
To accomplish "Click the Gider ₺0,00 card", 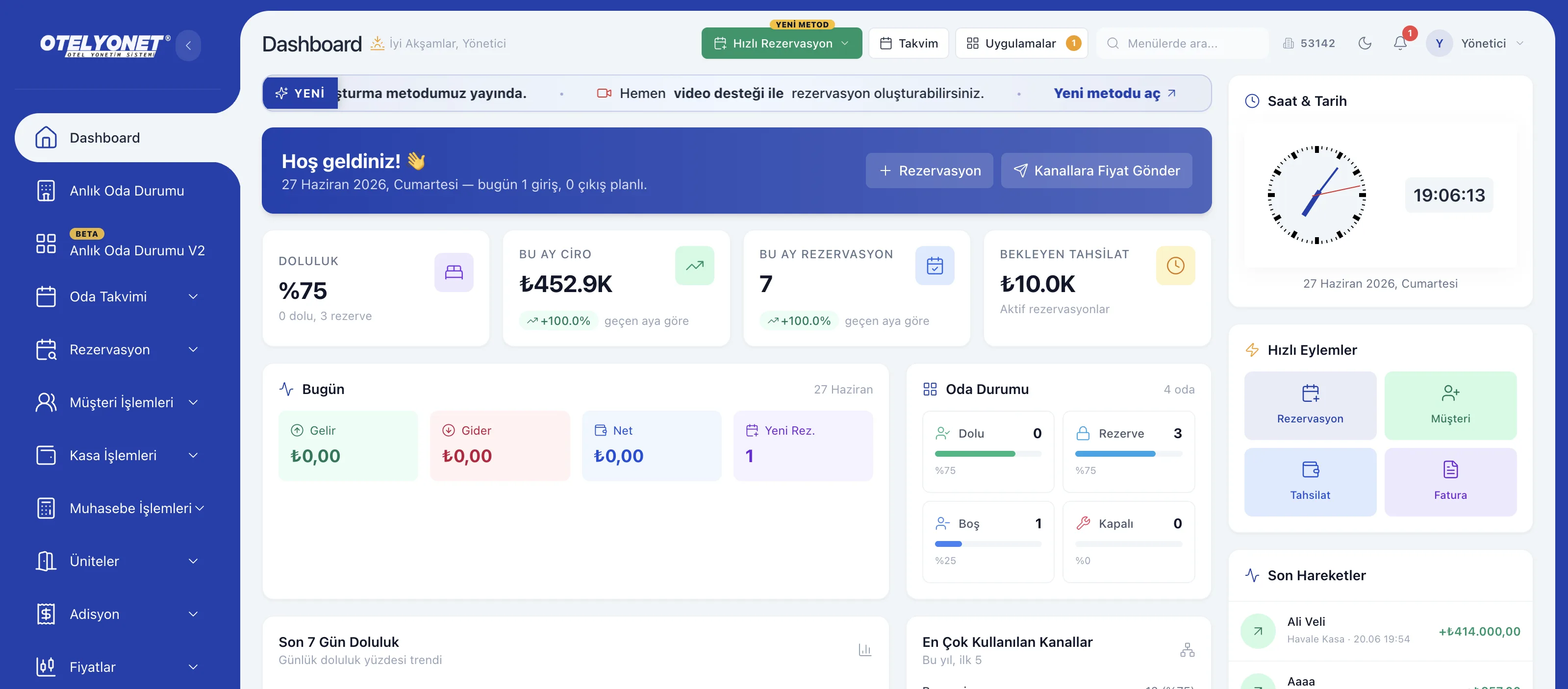I will [x=499, y=446].
